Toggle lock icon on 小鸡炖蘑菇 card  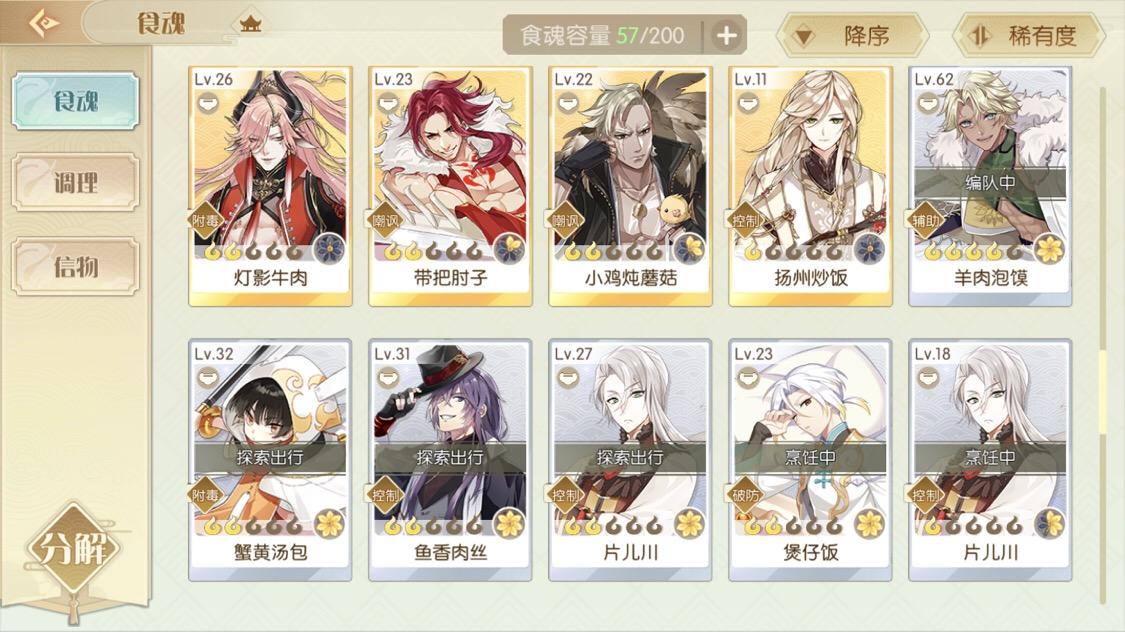568,103
